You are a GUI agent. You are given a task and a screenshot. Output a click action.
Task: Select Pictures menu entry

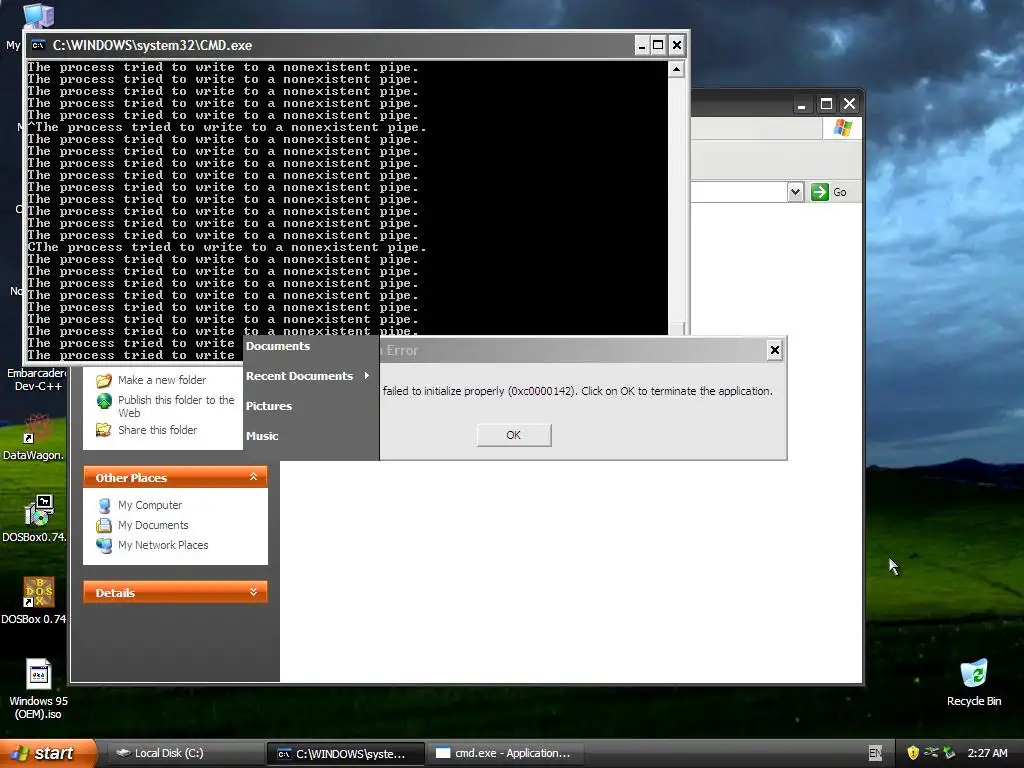tap(269, 406)
